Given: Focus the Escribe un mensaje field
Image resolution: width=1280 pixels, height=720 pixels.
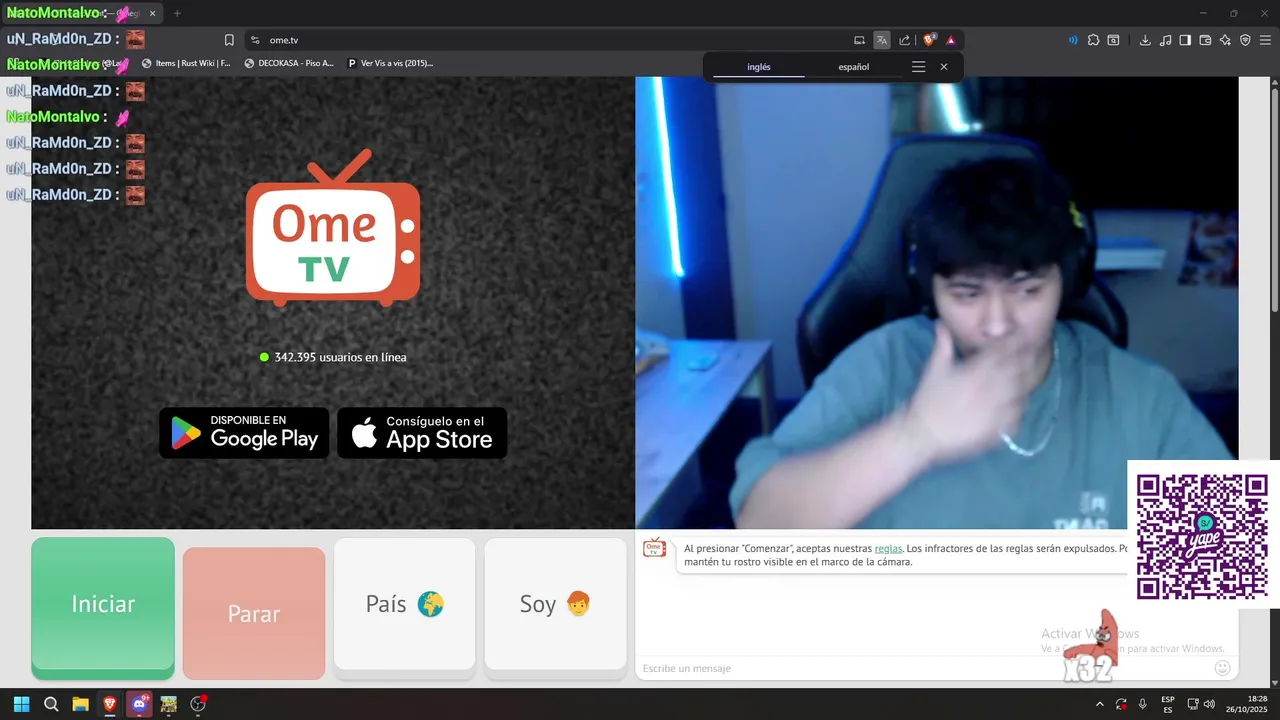Looking at the screenshot, I should (920, 668).
